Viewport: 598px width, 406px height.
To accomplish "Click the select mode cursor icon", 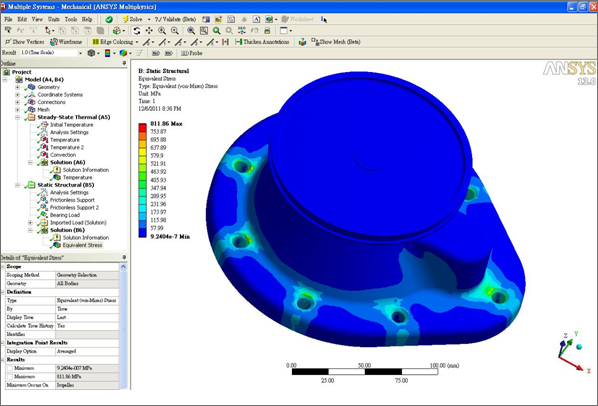I will pos(49,30).
